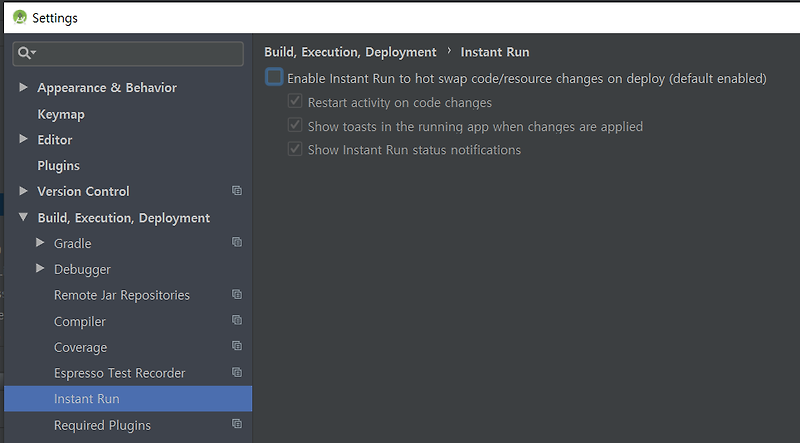This screenshot has width=800, height=443.
Task: Click project-level icon beside Coverage
Action: click(x=237, y=346)
